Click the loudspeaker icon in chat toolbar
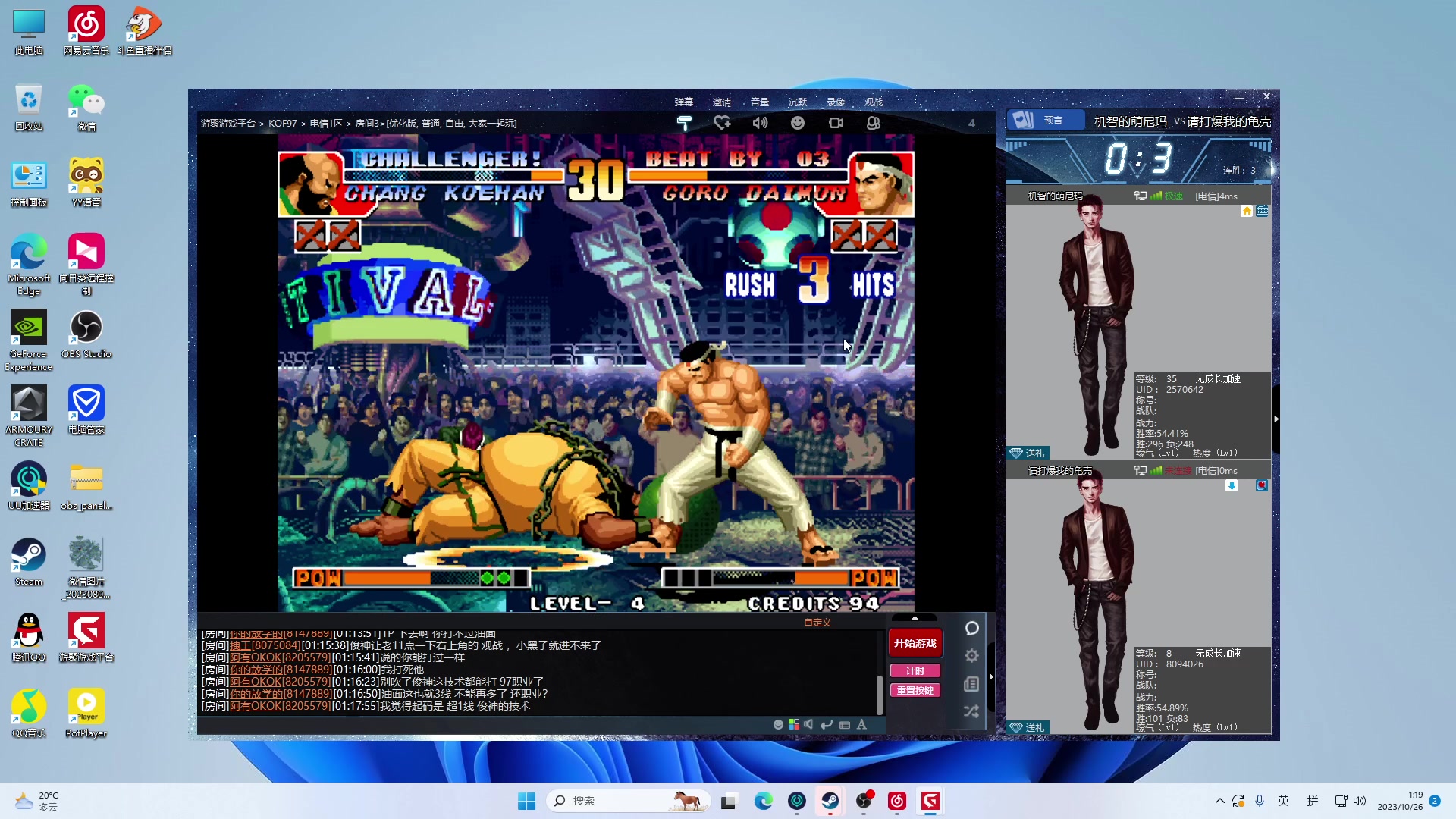1456x819 pixels. [809, 724]
